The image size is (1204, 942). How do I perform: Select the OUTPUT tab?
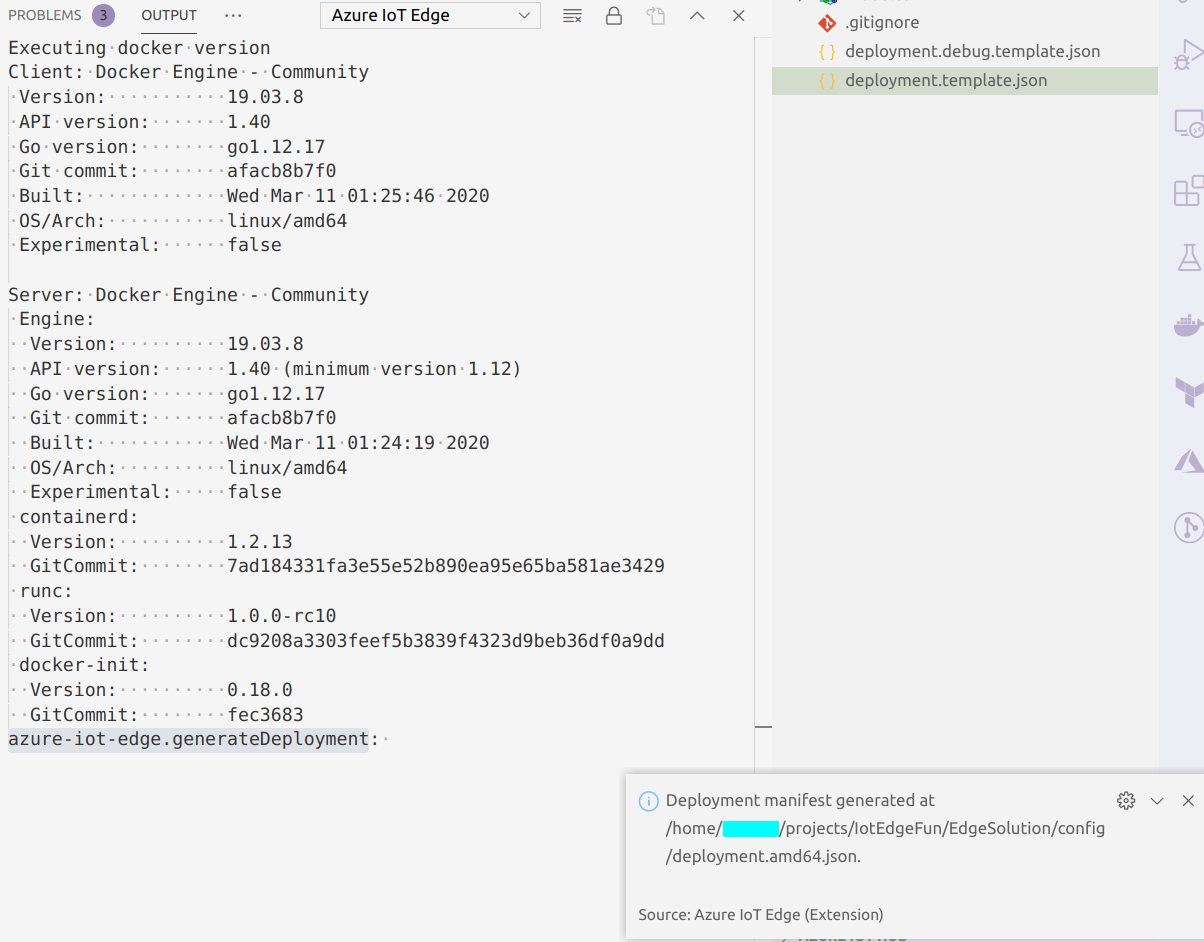click(169, 15)
